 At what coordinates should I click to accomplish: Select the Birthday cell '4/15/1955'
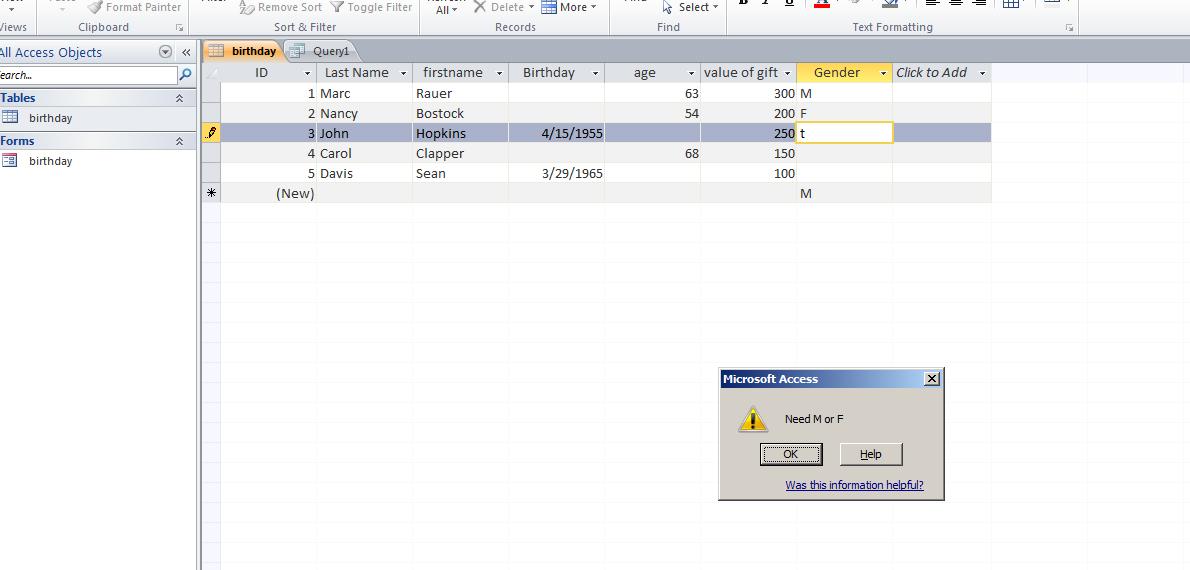(556, 133)
